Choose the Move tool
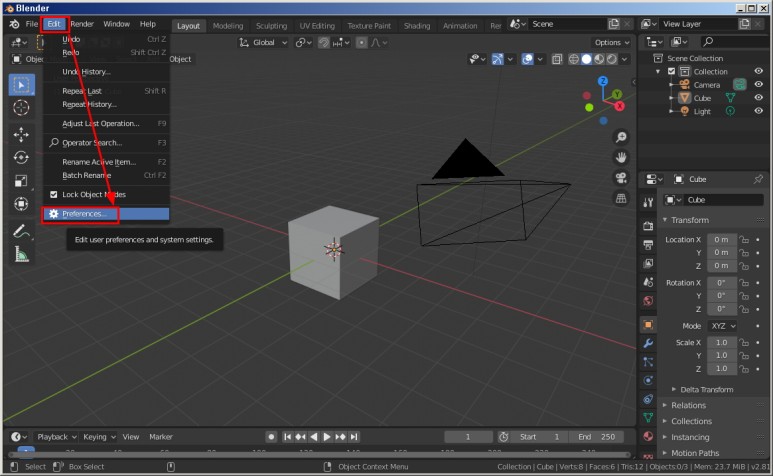773x476 pixels. point(21,134)
